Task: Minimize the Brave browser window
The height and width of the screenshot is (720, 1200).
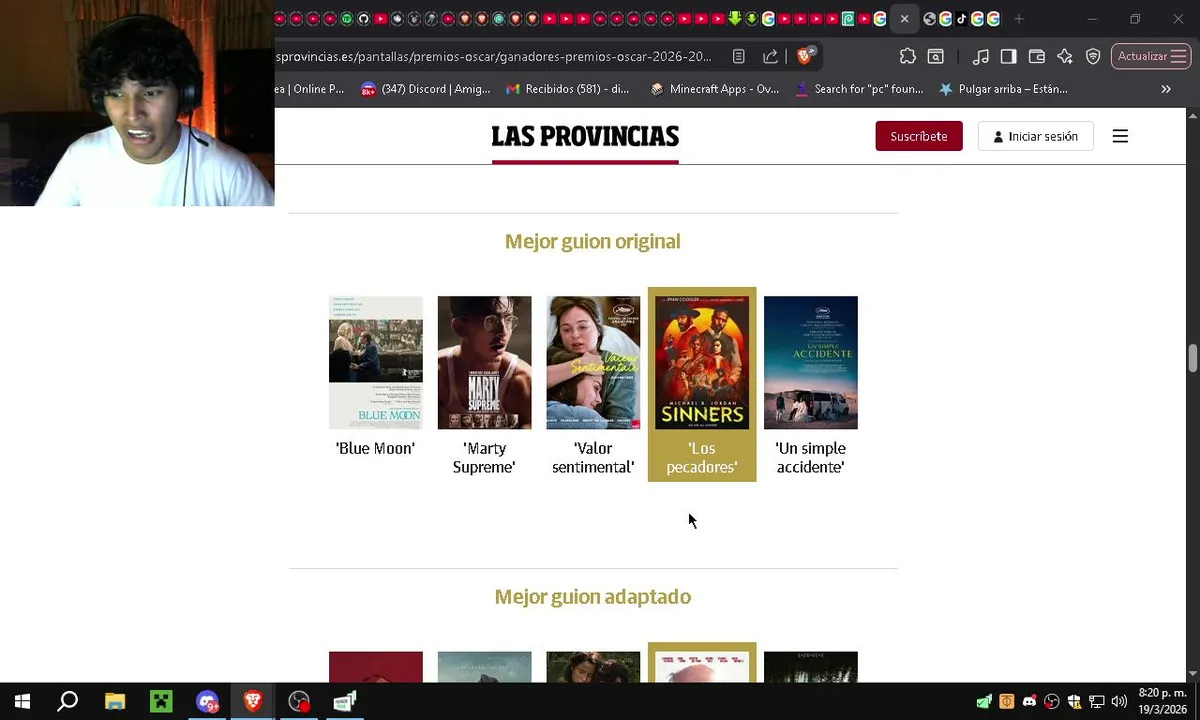Action: click(1092, 18)
